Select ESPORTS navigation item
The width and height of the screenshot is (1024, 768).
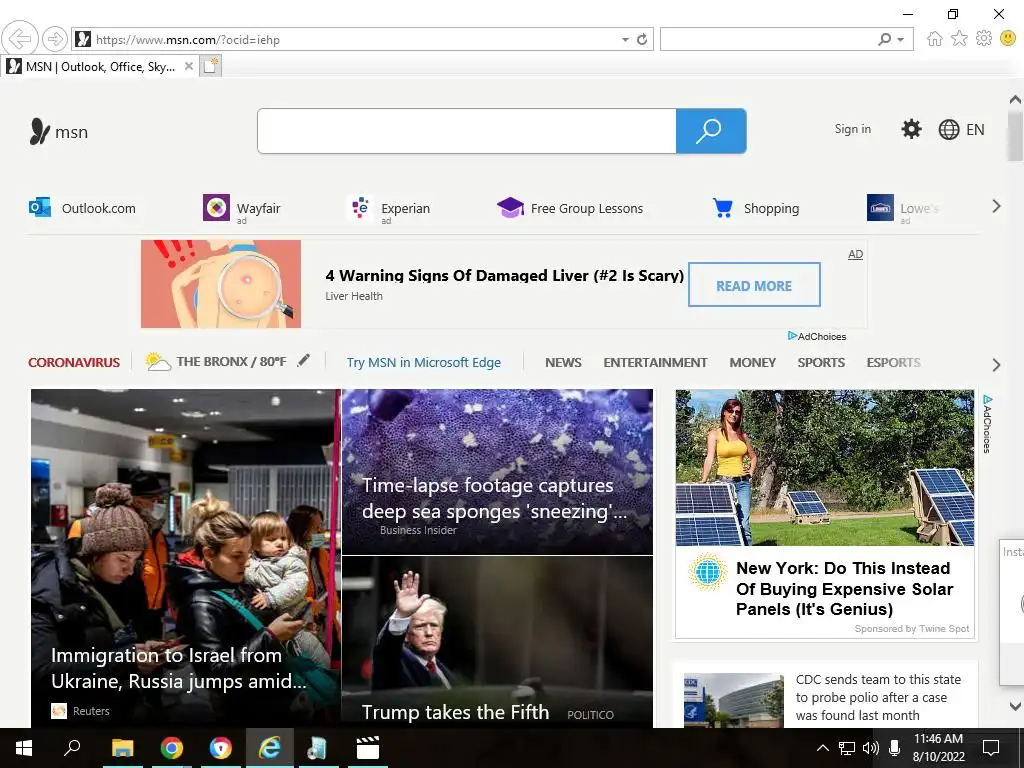click(893, 362)
